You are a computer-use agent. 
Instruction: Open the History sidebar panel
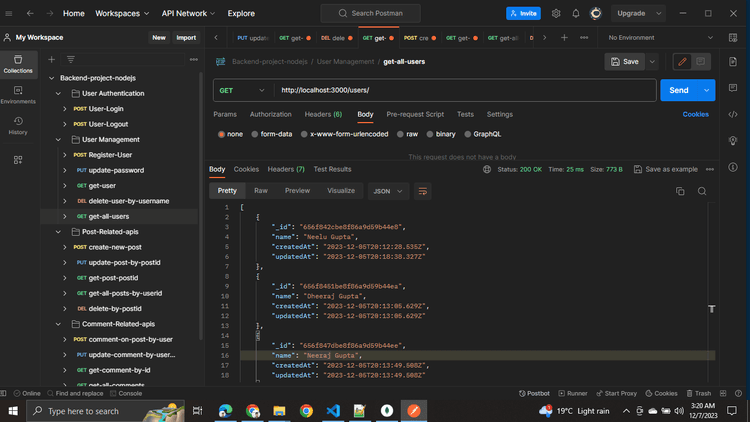coord(18,126)
